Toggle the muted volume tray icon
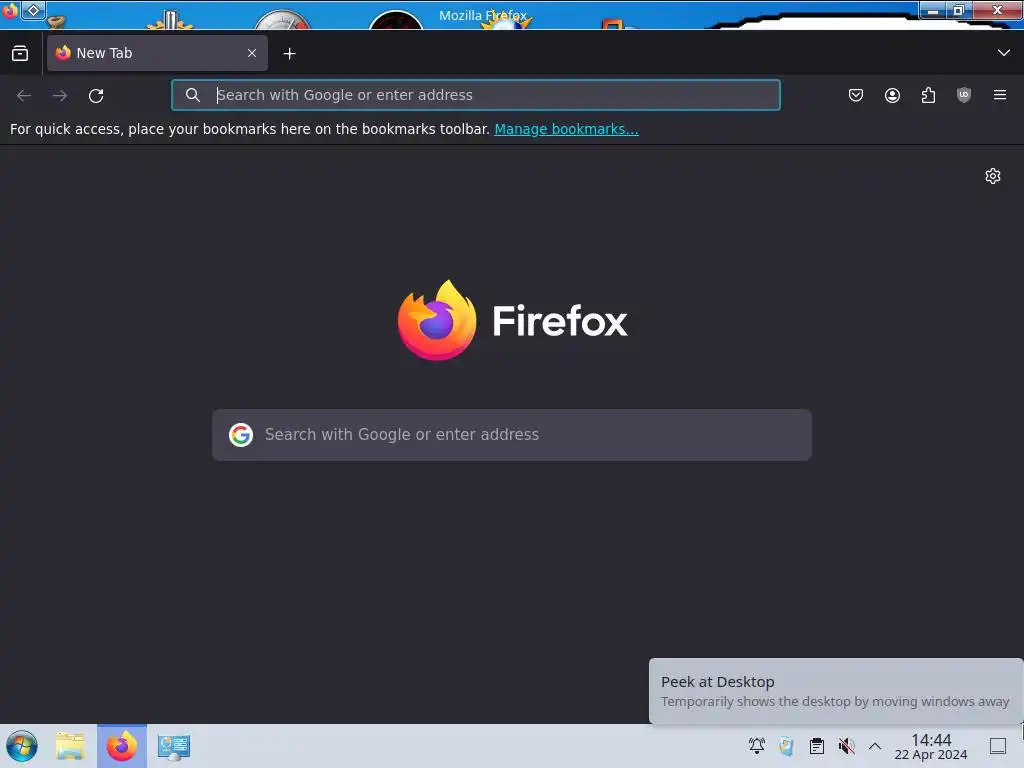Image resolution: width=1024 pixels, height=768 pixels. (846, 746)
